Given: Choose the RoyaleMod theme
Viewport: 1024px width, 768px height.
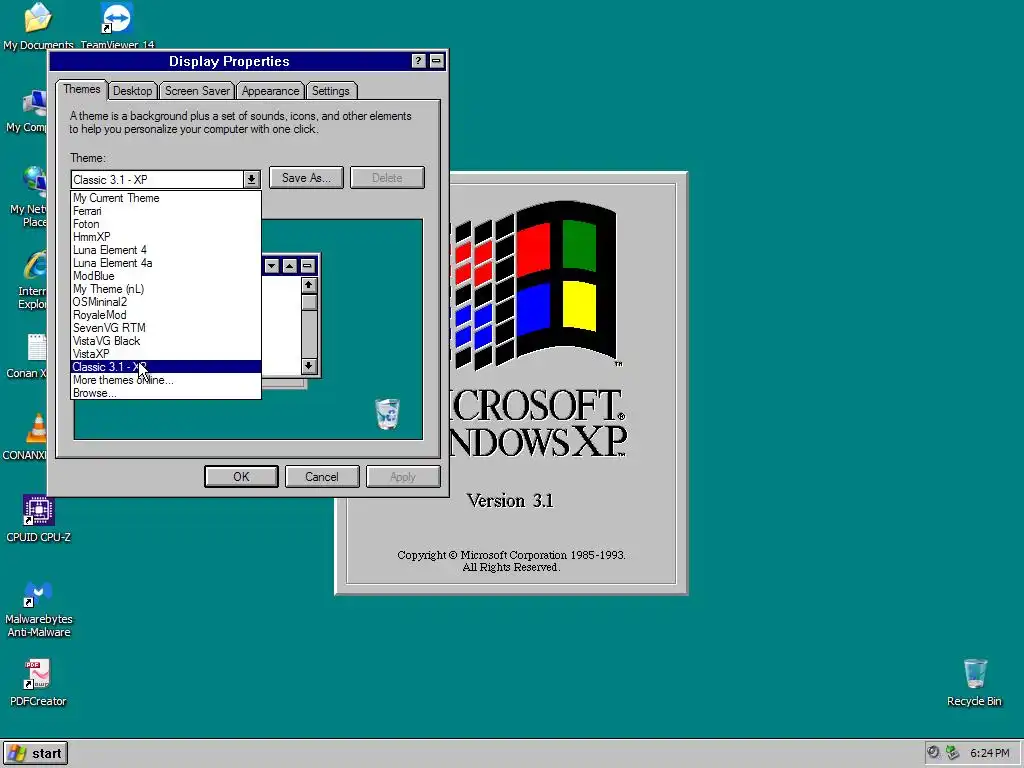Looking at the screenshot, I should click(166, 315).
